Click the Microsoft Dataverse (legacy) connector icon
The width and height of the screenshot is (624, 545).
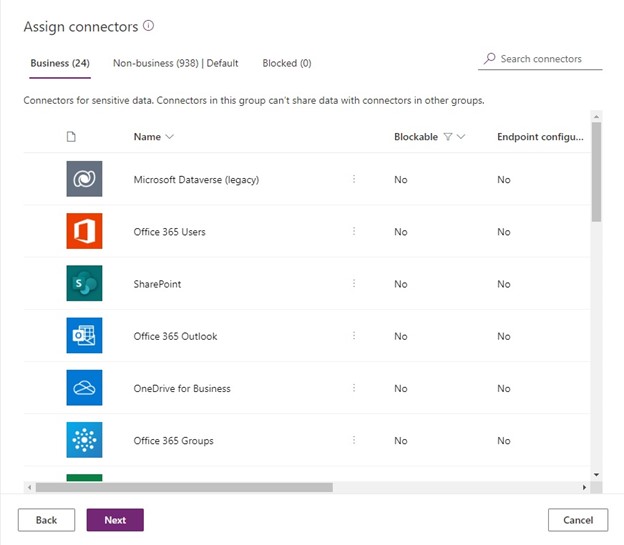pos(84,180)
